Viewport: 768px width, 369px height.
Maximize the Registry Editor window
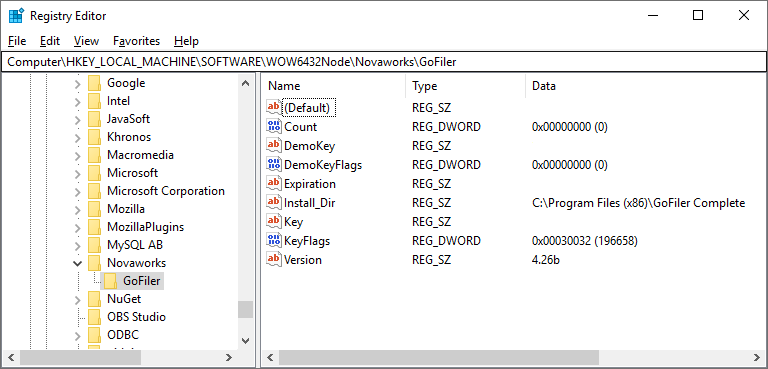point(697,15)
